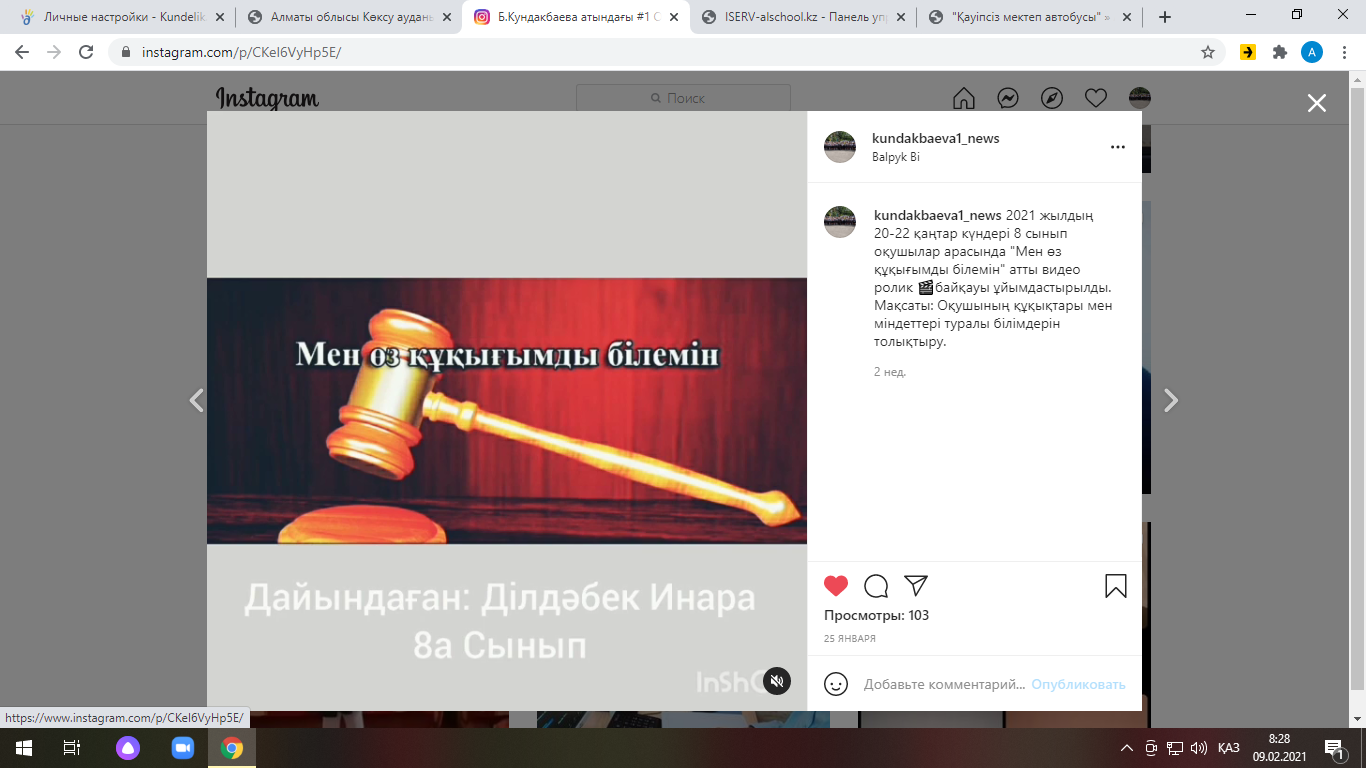
Task: Close the Instagram browser tab
Action: (673, 17)
